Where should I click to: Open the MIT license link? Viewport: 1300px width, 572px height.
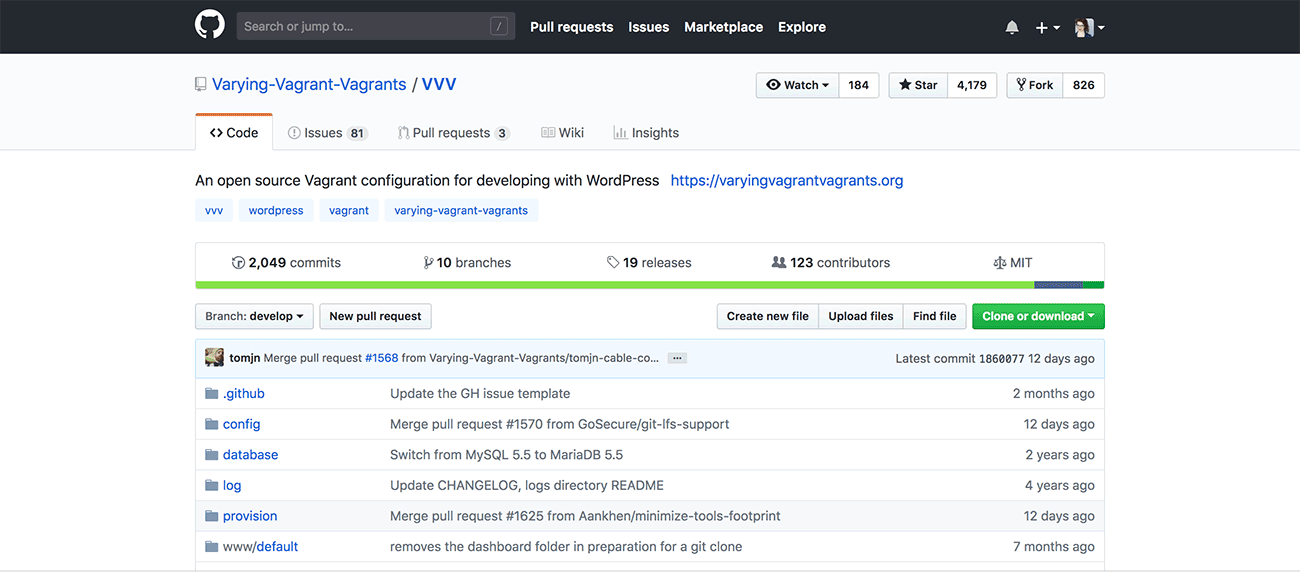coord(1012,263)
